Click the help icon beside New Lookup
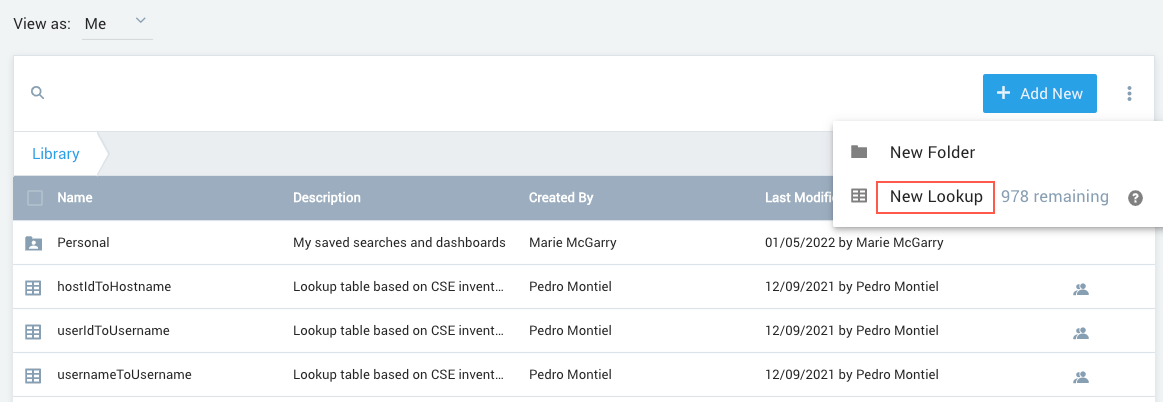 [1135, 198]
